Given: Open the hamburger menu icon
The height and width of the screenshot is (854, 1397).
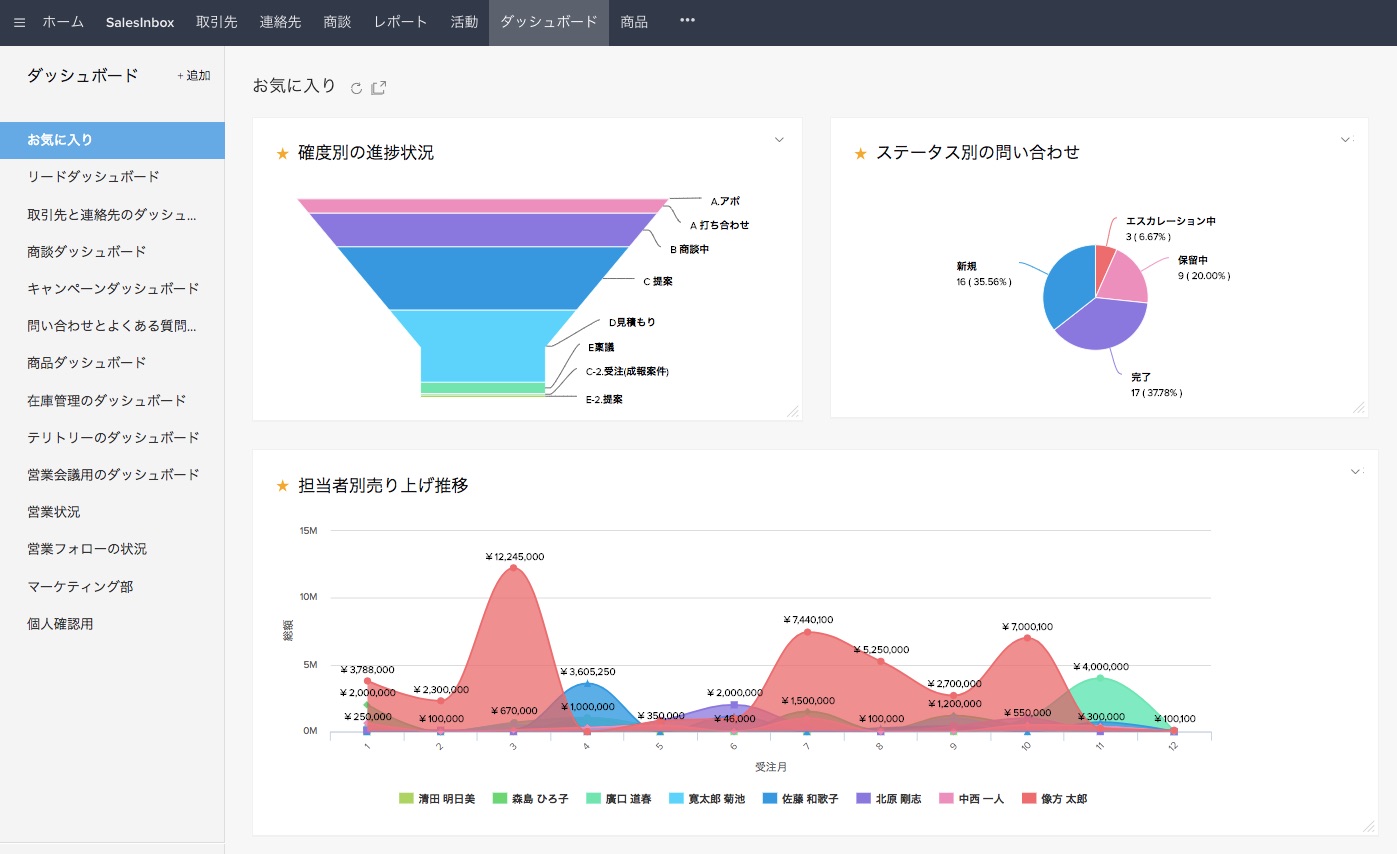Looking at the screenshot, I should [x=20, y=22].
